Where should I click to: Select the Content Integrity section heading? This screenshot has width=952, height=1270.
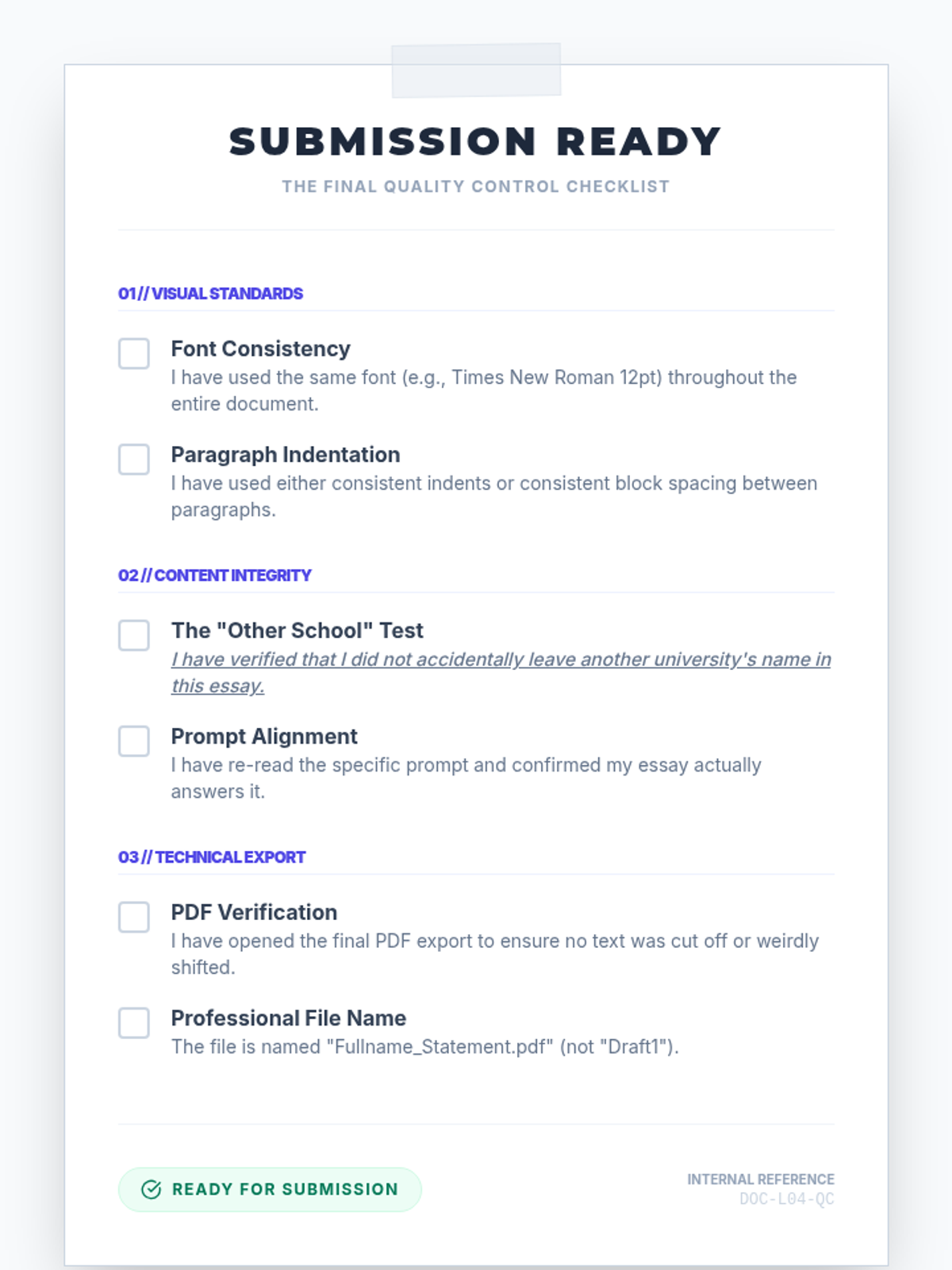pyautogui.click(x=214, y=575)
